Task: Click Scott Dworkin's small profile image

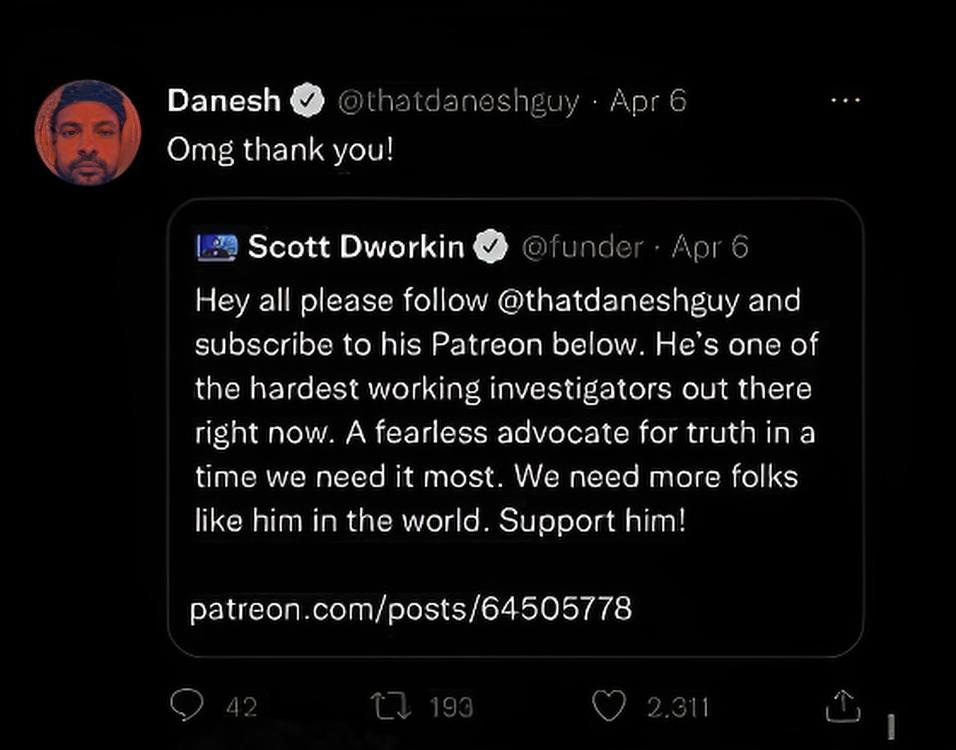Action: [217, 246]
